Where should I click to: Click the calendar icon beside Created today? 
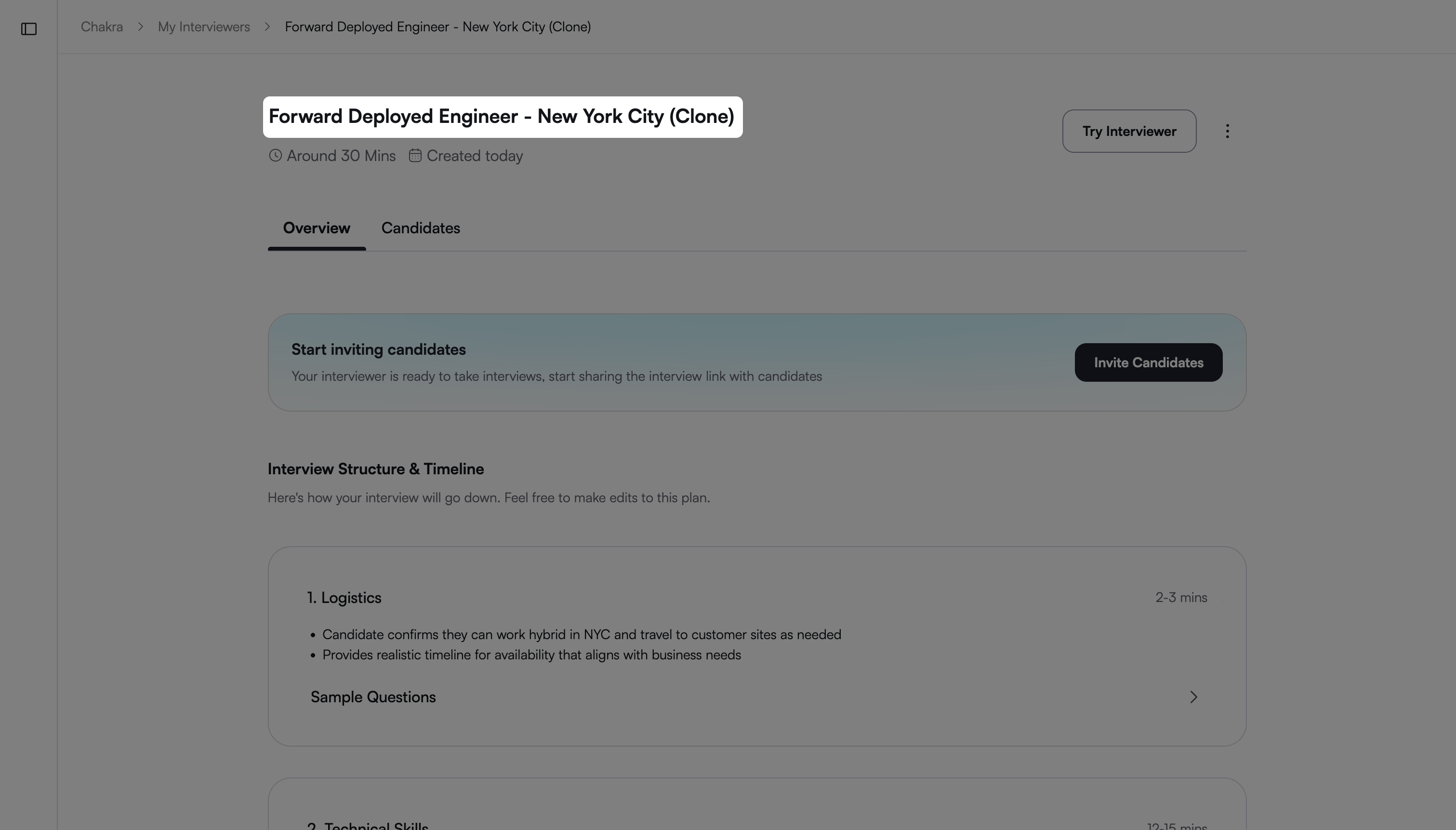(x=415, y=156)
